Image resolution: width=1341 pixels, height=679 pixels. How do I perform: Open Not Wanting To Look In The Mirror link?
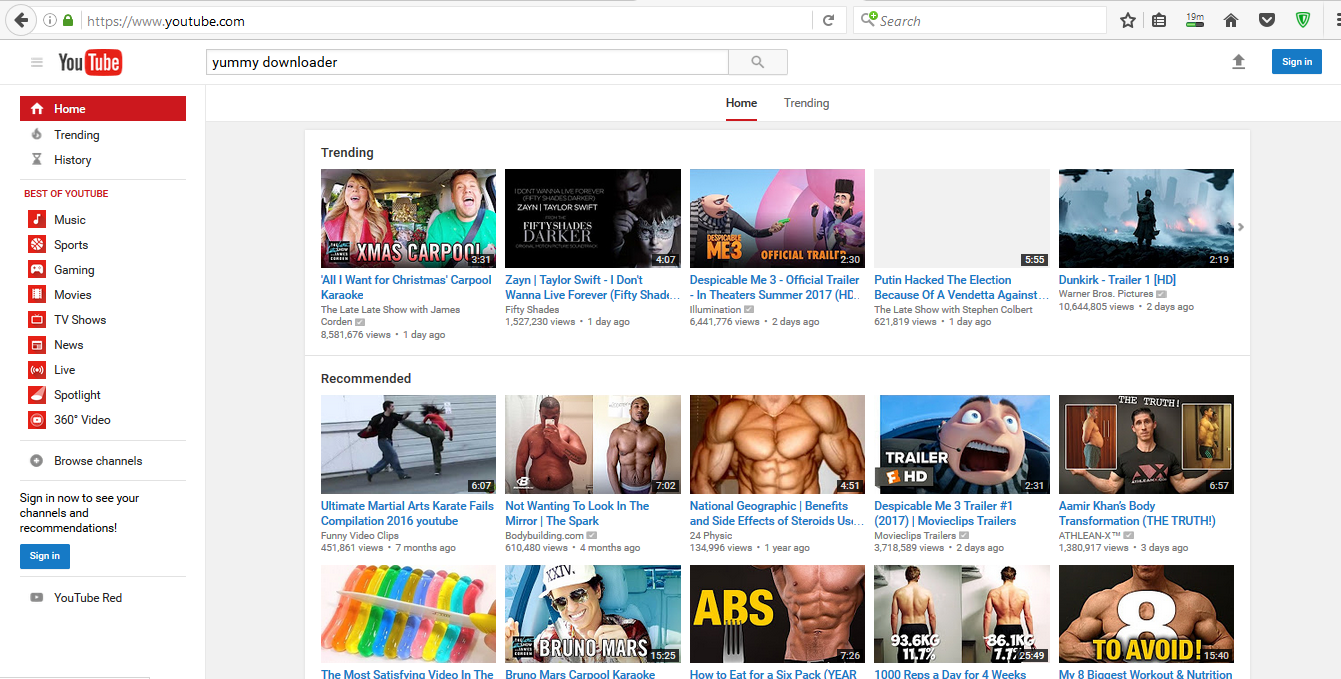point(577,513)
